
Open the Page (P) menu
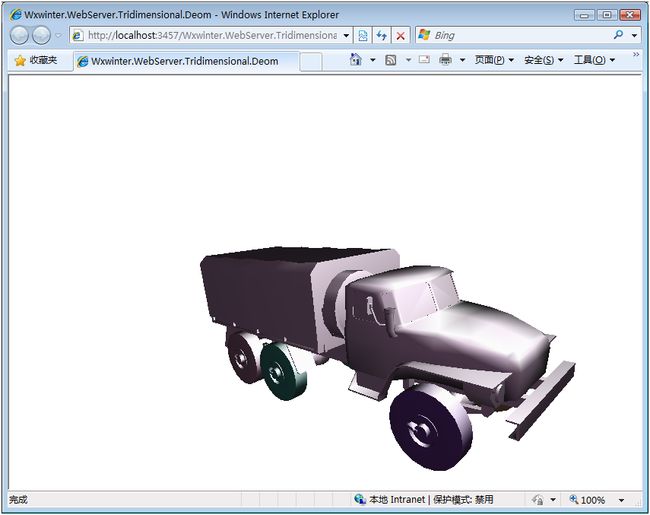[x=494, y=60]
